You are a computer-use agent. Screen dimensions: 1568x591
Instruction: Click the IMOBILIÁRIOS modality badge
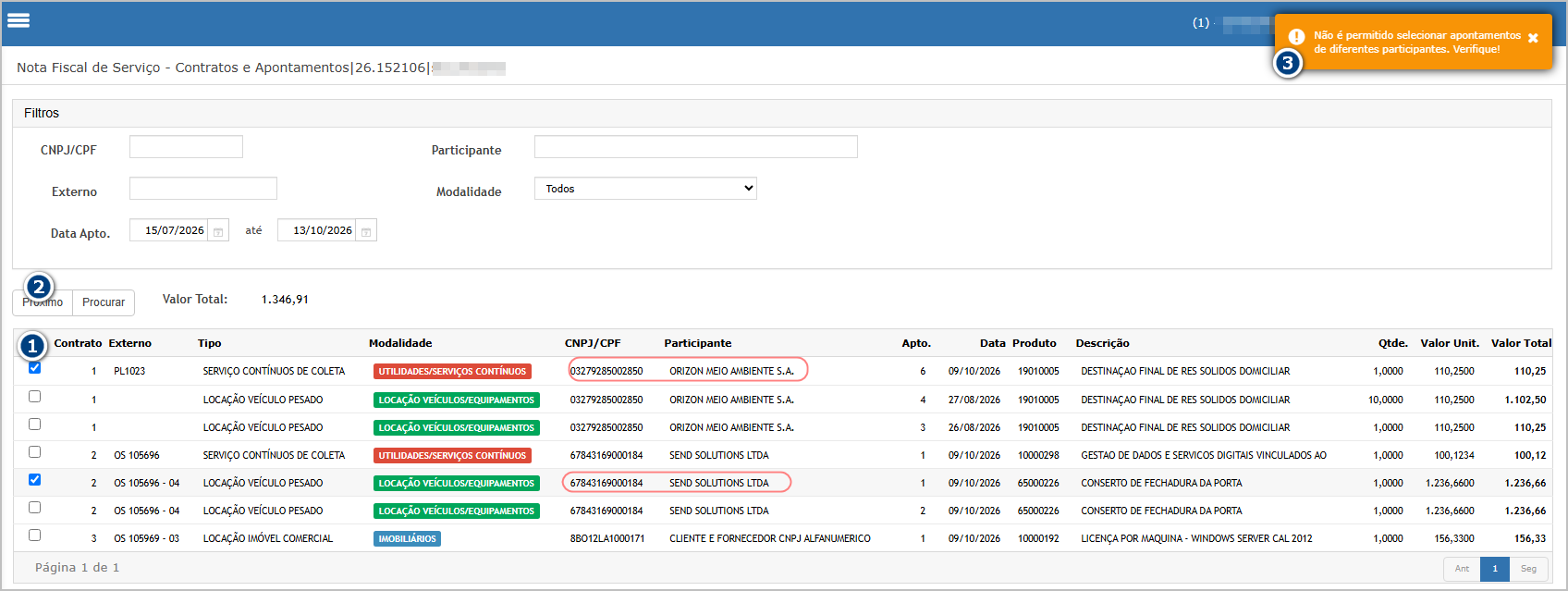pyautogui.click(x=407, y=538)
